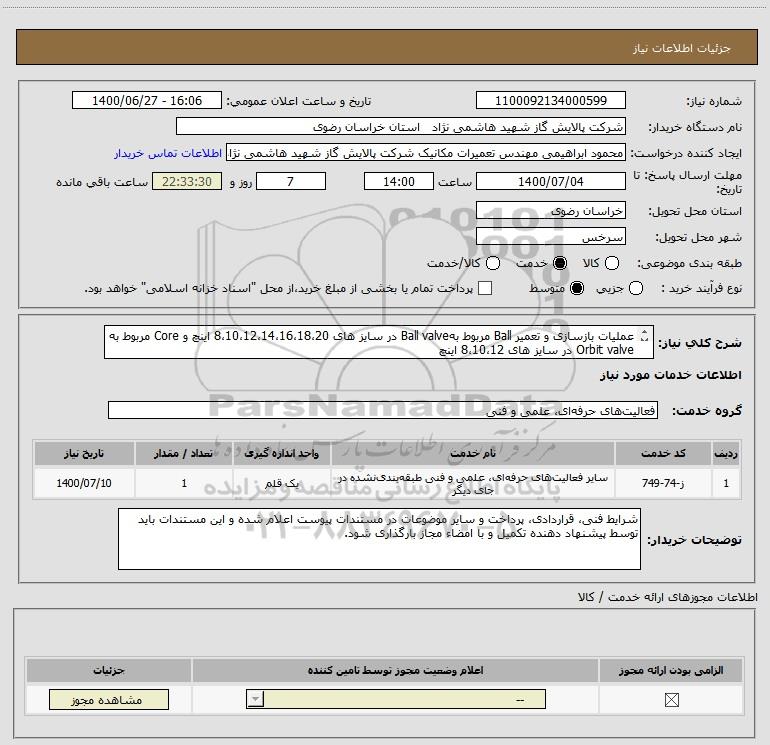Viewport: 770px width, 745px height.
Task: Click the نام خدمت column header
Action: click(x=473, y=453)
